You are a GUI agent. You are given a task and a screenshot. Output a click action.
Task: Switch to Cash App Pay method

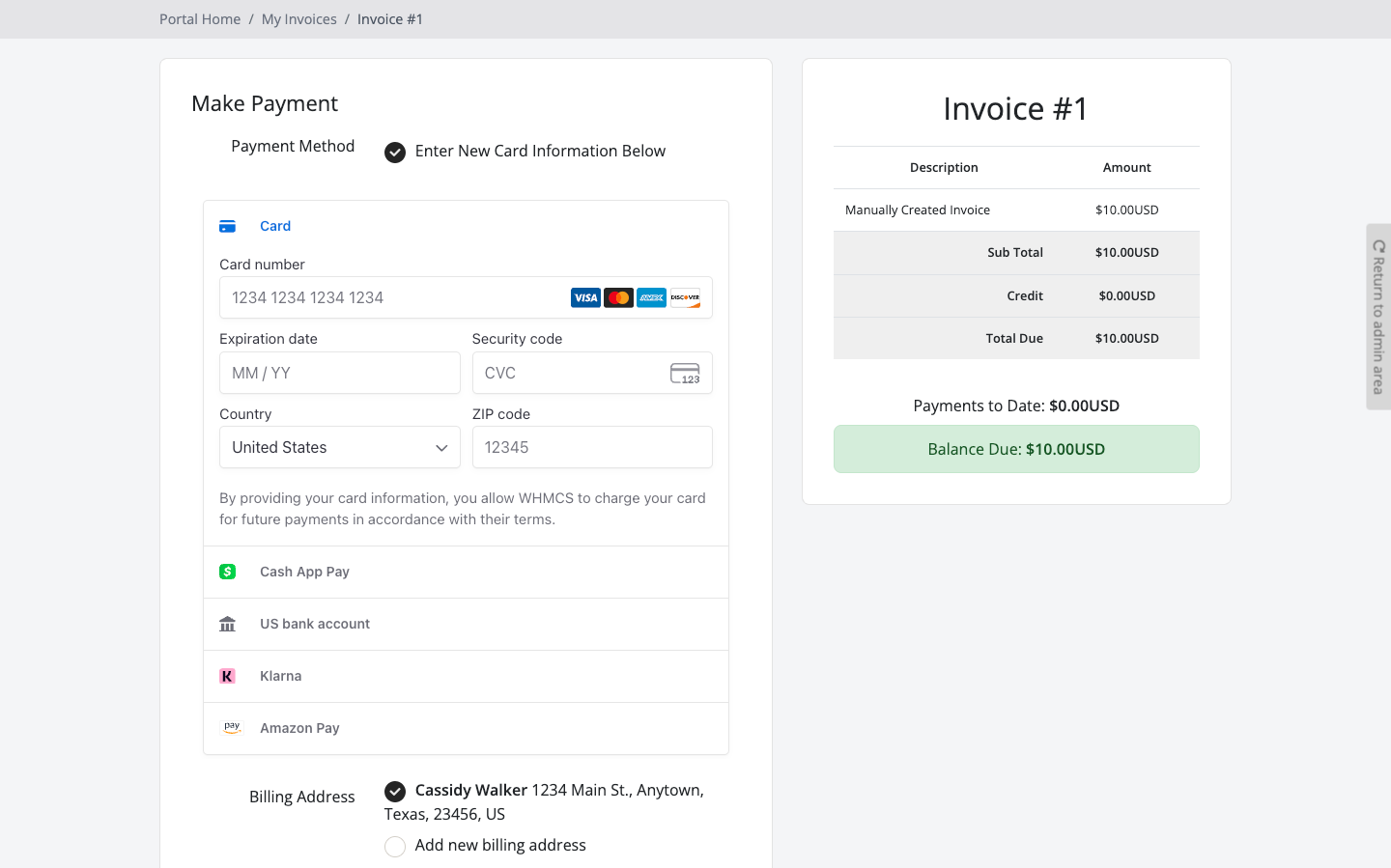click(x=304, y=572)
